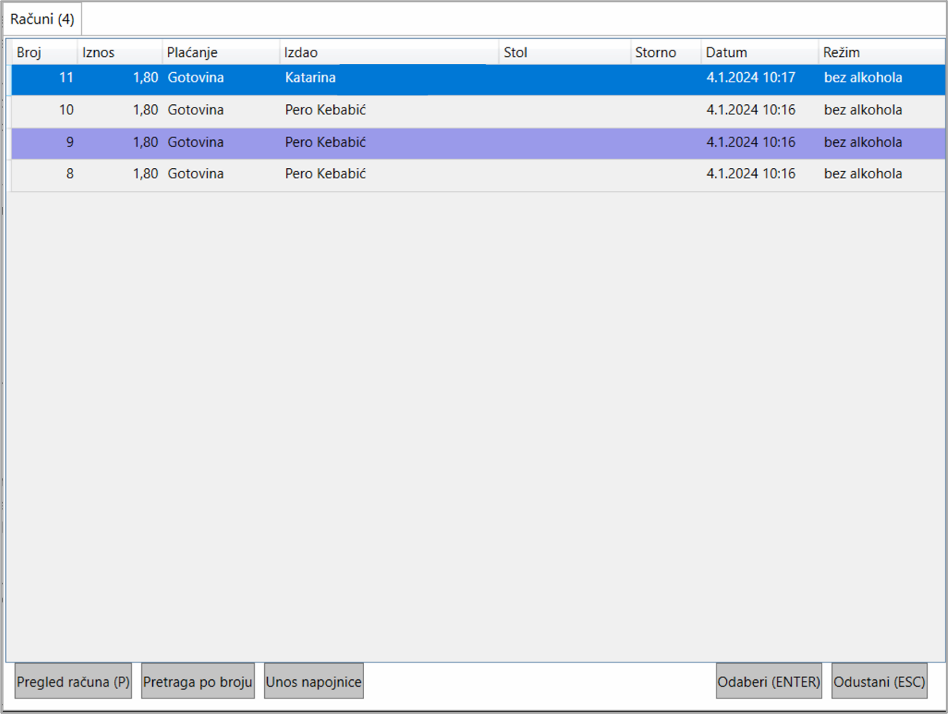Click the 10:17 date in receipt 11
The image size is (949, 714).
pyautogui.click(x=751, y=78)
